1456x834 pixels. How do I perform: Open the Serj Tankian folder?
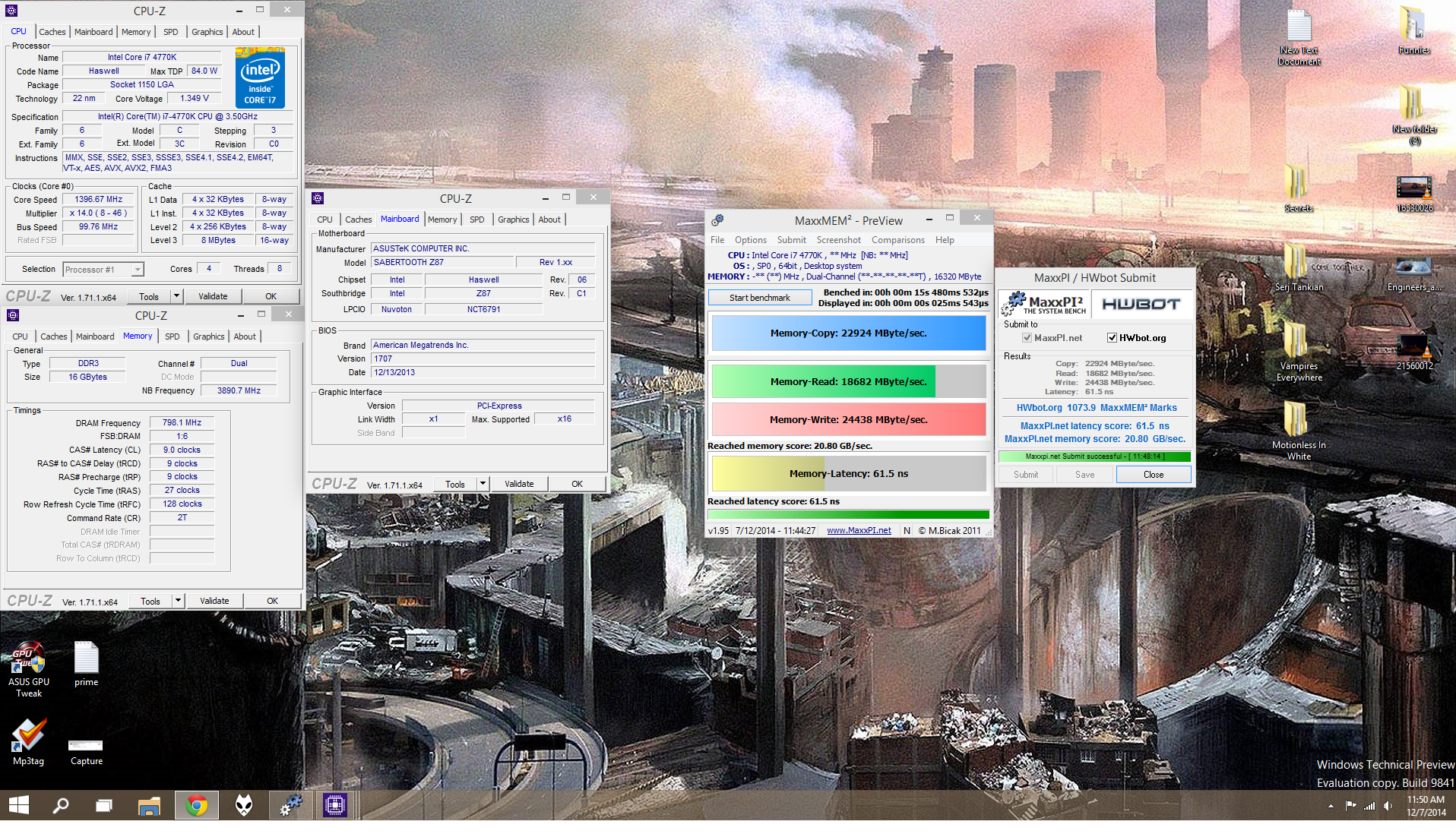pyautogui.click(x=1299, y=267)
